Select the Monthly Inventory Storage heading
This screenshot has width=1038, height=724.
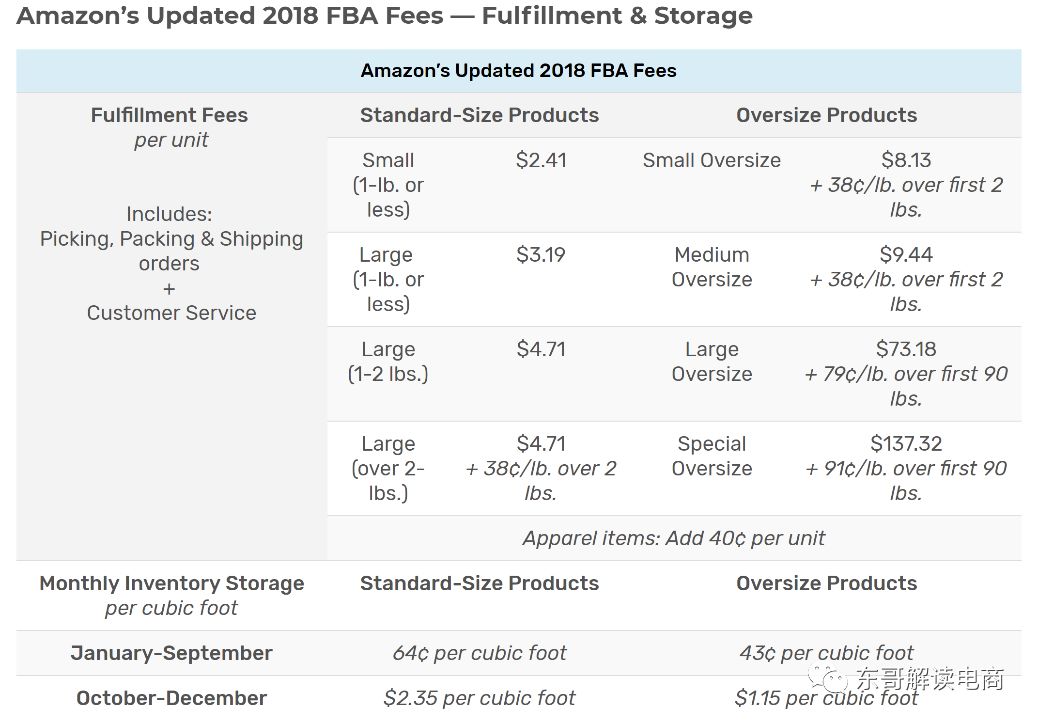click(171, 583)
